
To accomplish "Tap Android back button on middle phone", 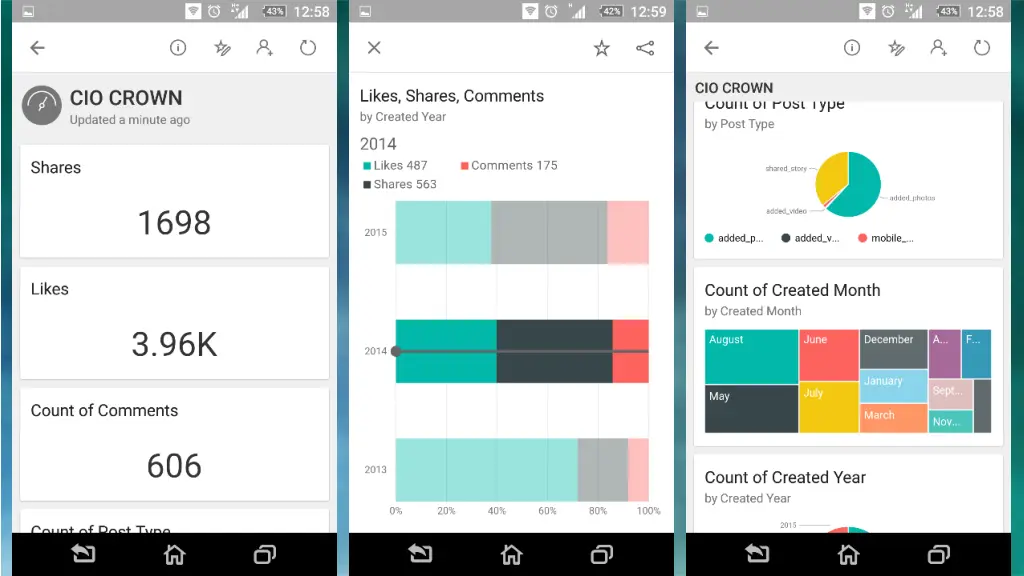I will 421,554.
